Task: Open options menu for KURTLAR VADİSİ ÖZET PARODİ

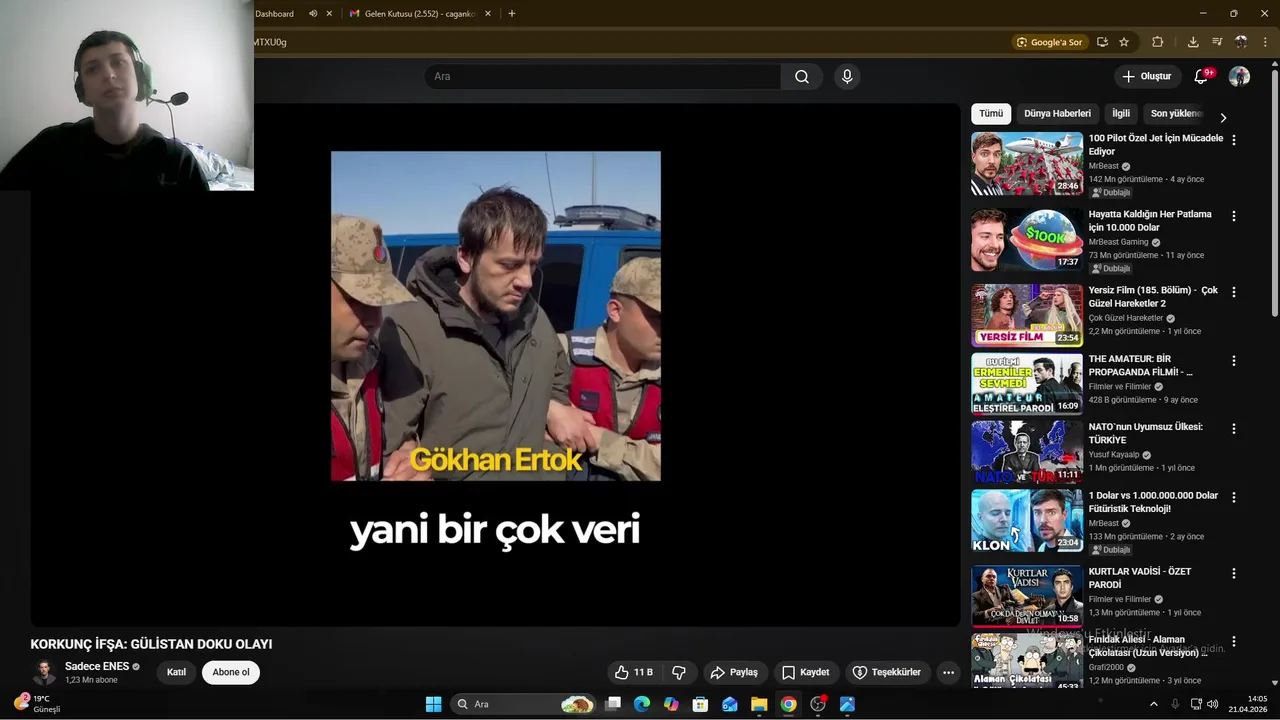Action: click(1233, 573)
